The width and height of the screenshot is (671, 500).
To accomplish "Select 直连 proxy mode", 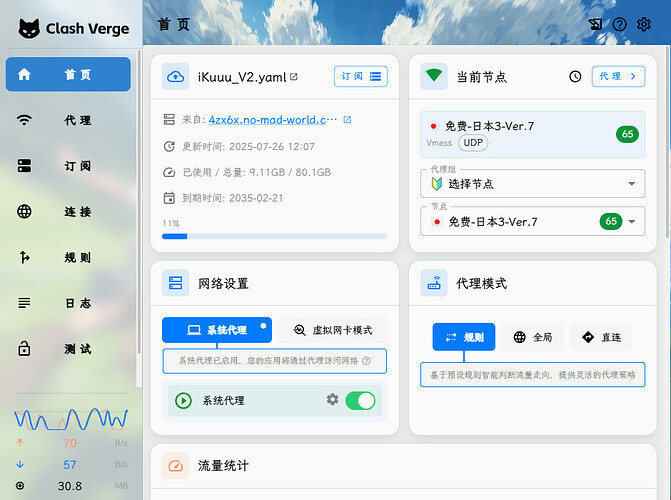I will pos(601,337).
